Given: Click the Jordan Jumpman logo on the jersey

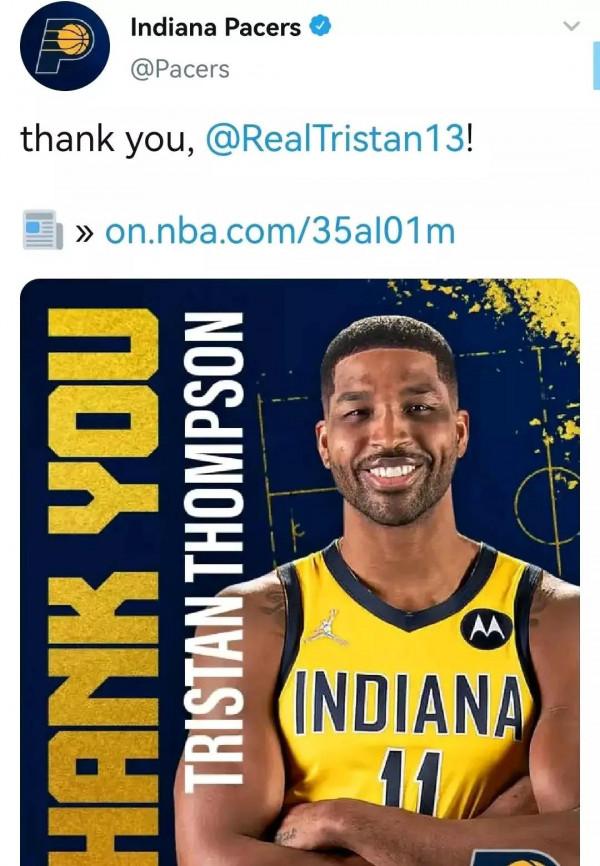Looking at the screenshot, I should click(327, 627).
